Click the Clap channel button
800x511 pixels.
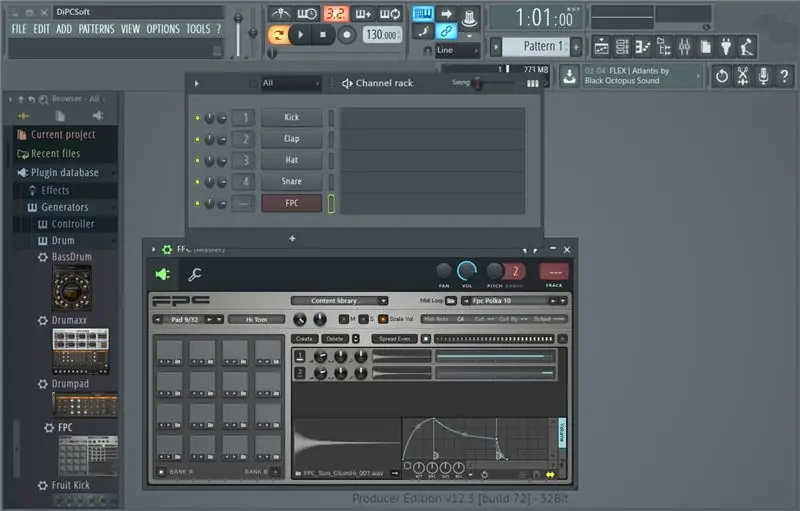tap(291, 139)
